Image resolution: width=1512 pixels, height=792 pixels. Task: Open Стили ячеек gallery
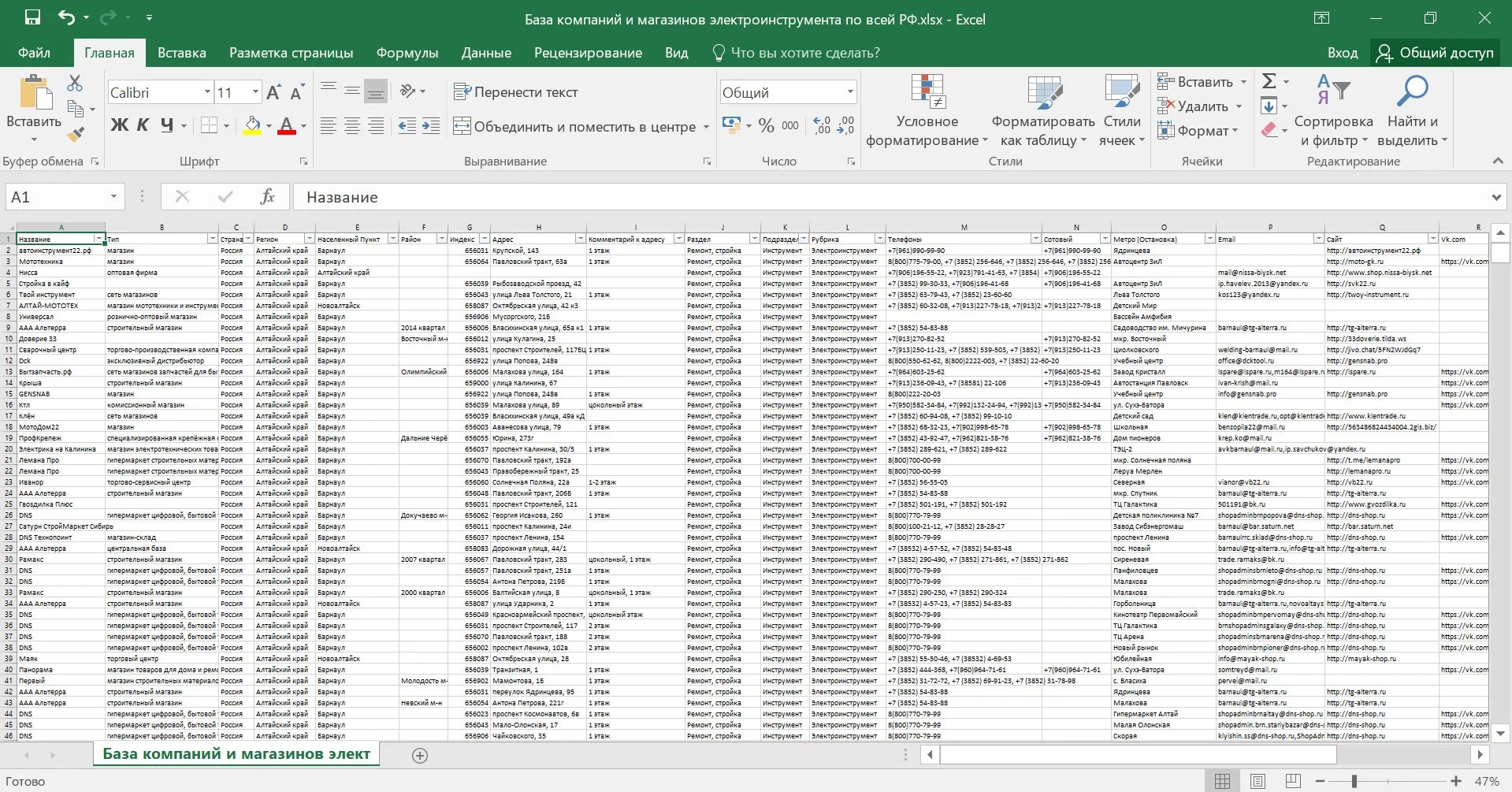(x=1121, y=110)
